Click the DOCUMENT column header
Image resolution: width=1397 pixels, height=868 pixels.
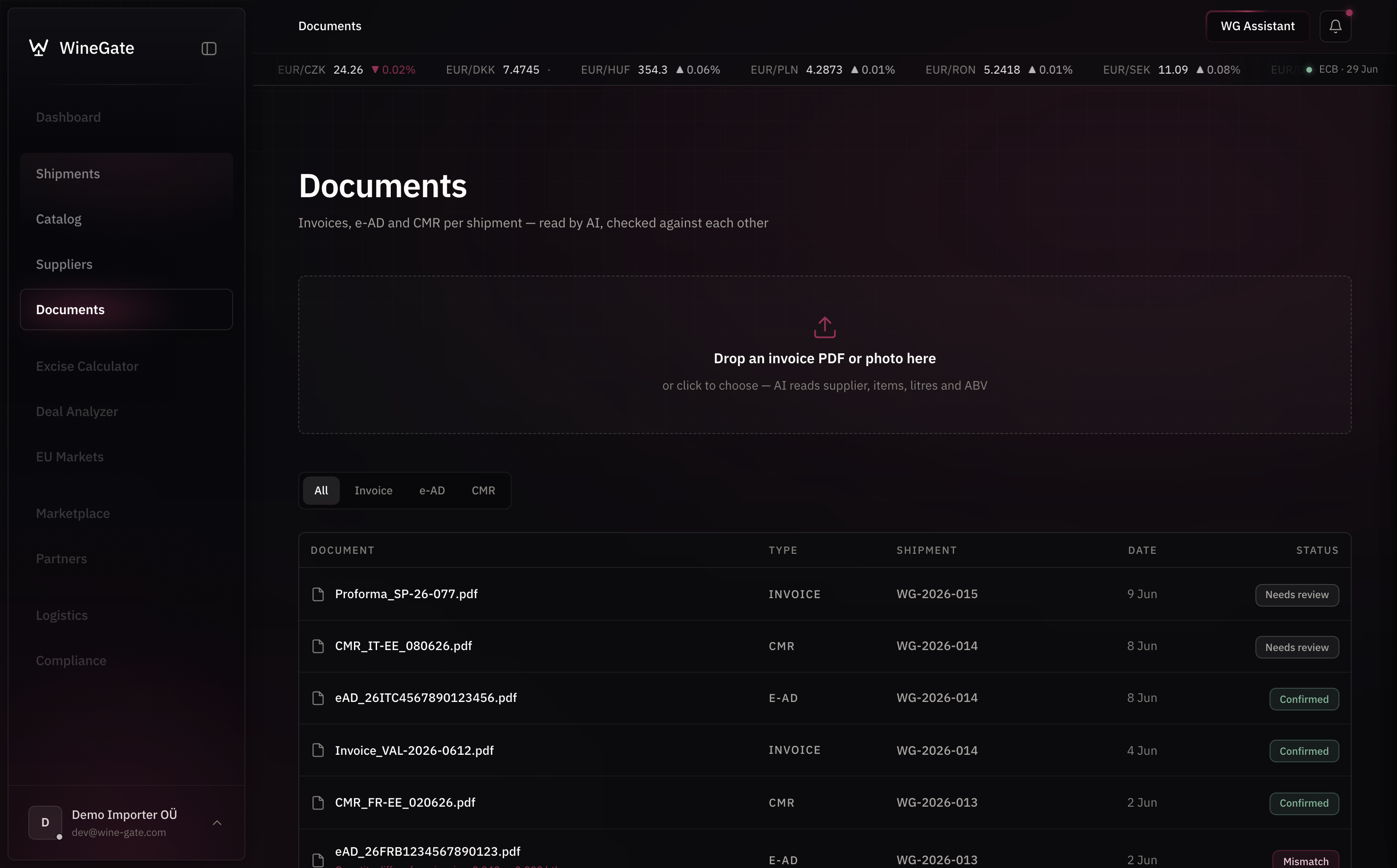pos(342,551)
